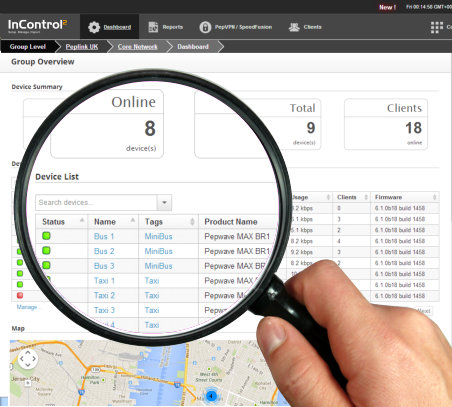
Task: Open the Bus 2 device link
Action: click(x=104, y=251)
